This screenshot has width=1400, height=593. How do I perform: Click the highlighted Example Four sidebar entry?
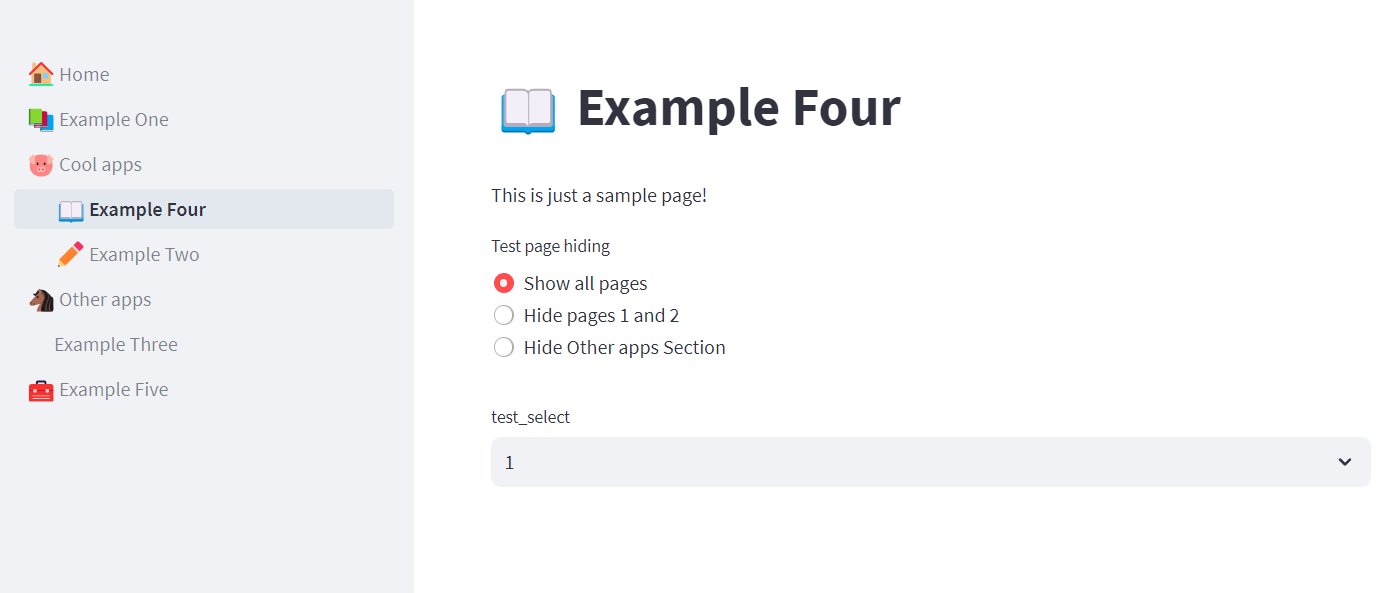147,209
